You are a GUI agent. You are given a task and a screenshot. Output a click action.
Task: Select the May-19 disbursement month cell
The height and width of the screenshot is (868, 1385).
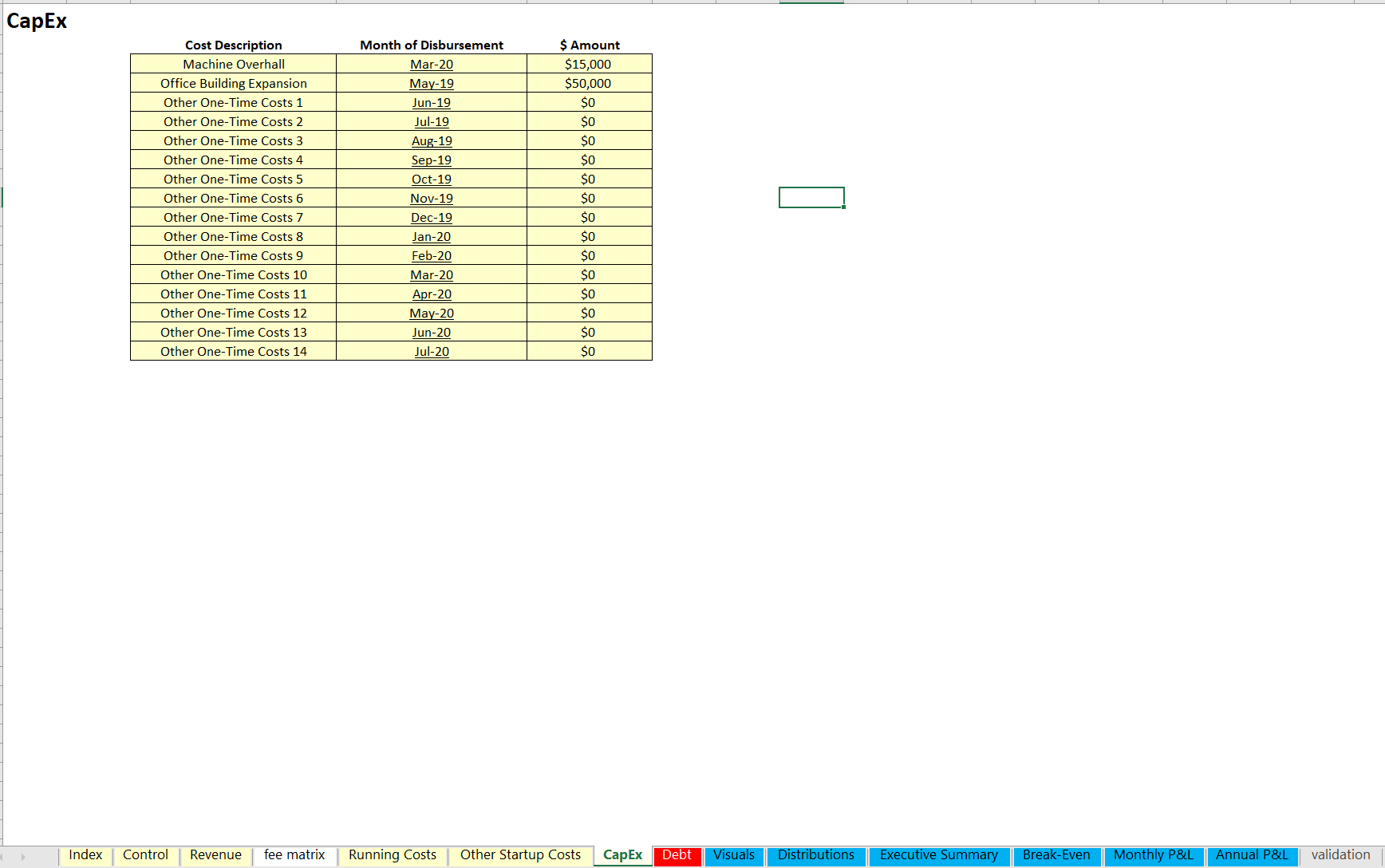431,83
